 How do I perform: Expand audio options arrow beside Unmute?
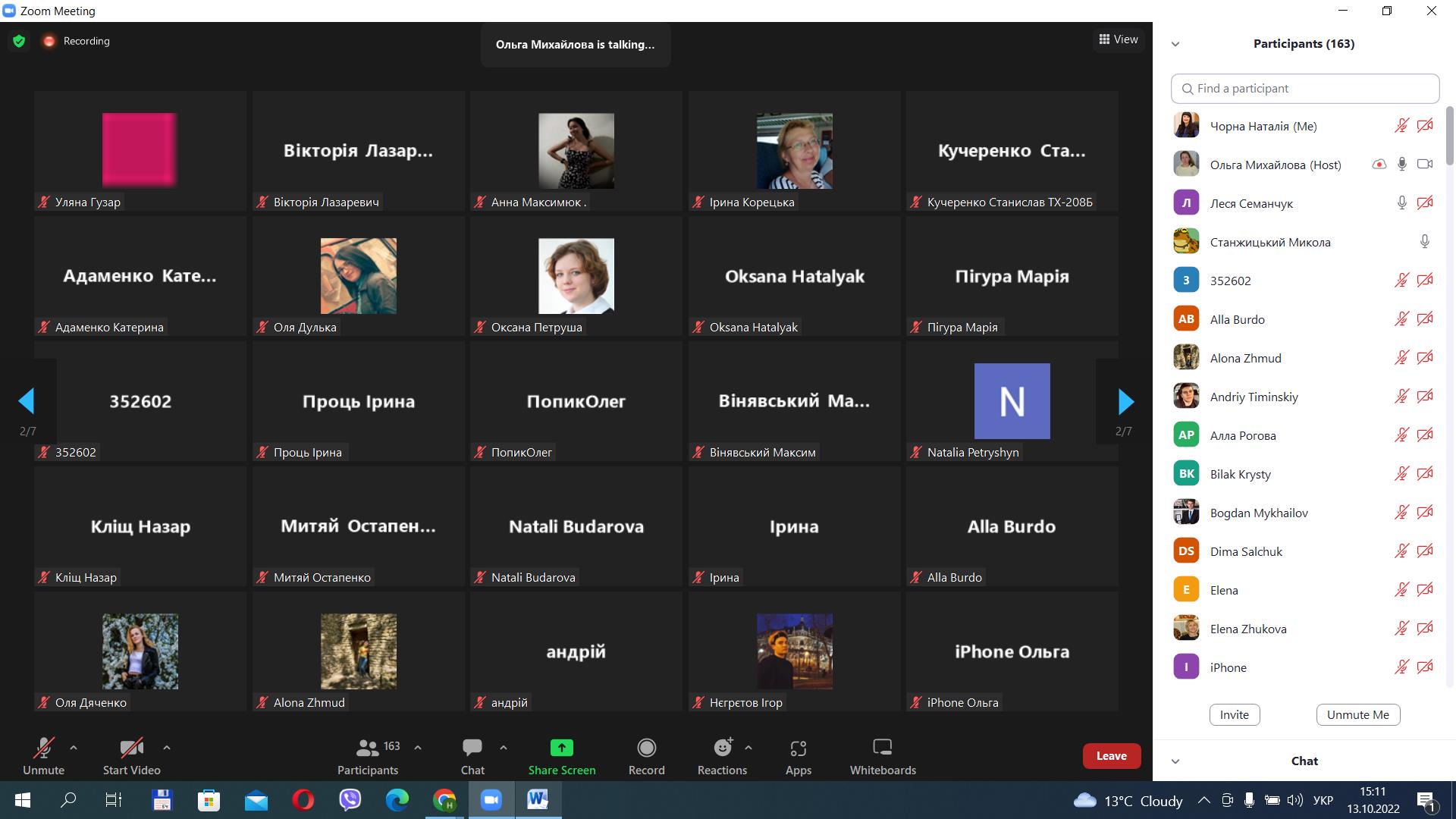74,748
